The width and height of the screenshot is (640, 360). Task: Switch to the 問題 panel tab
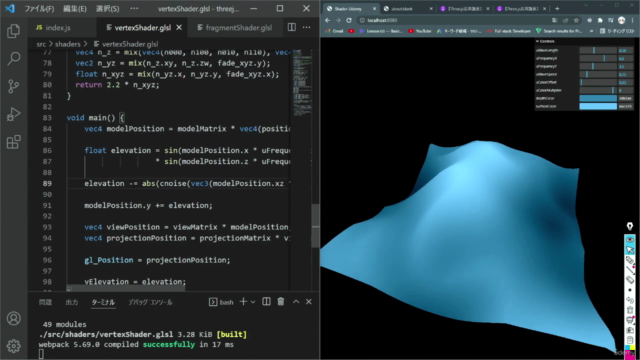pyautogui.click(x=45, y=302)
